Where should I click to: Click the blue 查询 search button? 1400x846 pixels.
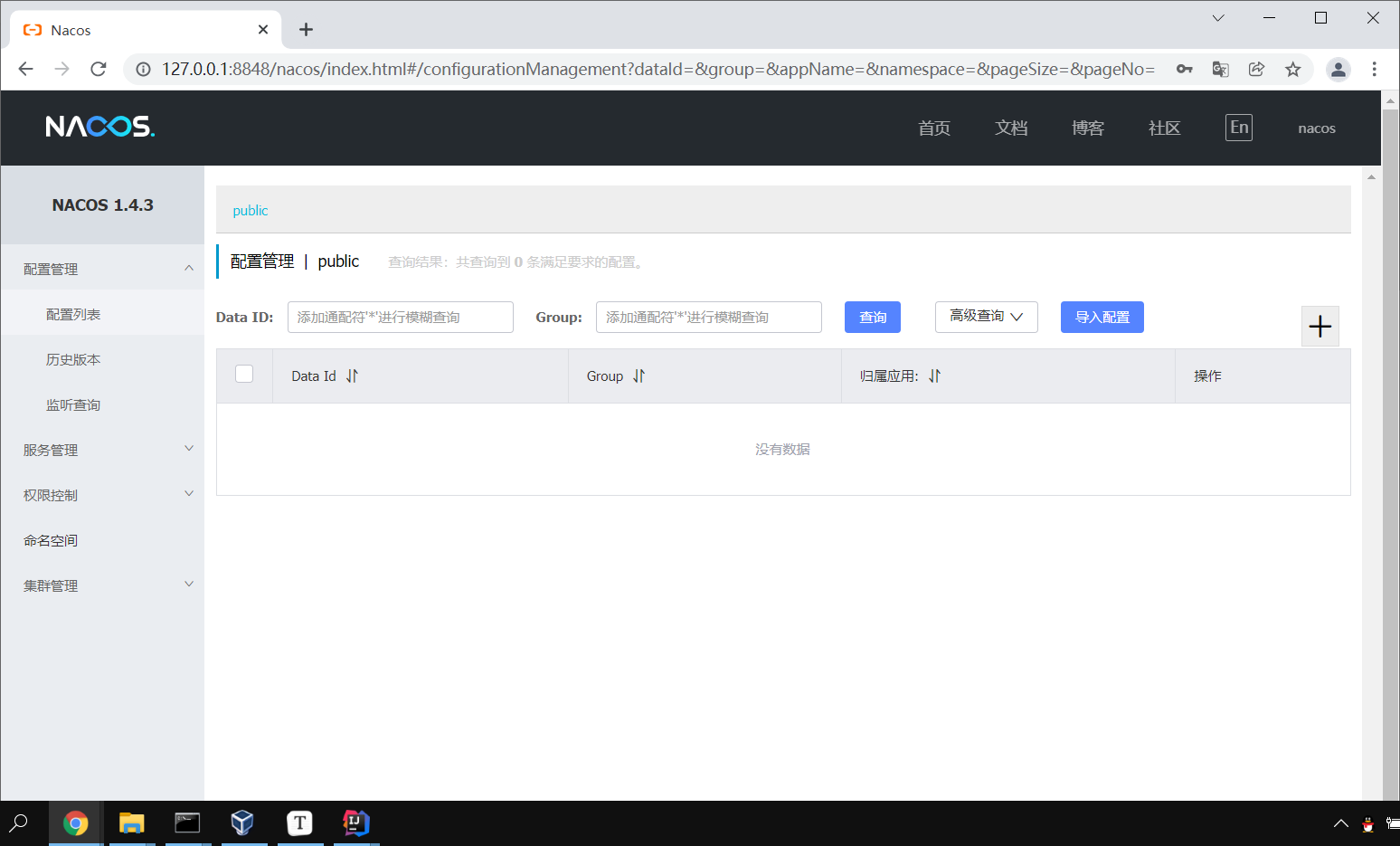[x=873, y=317]
